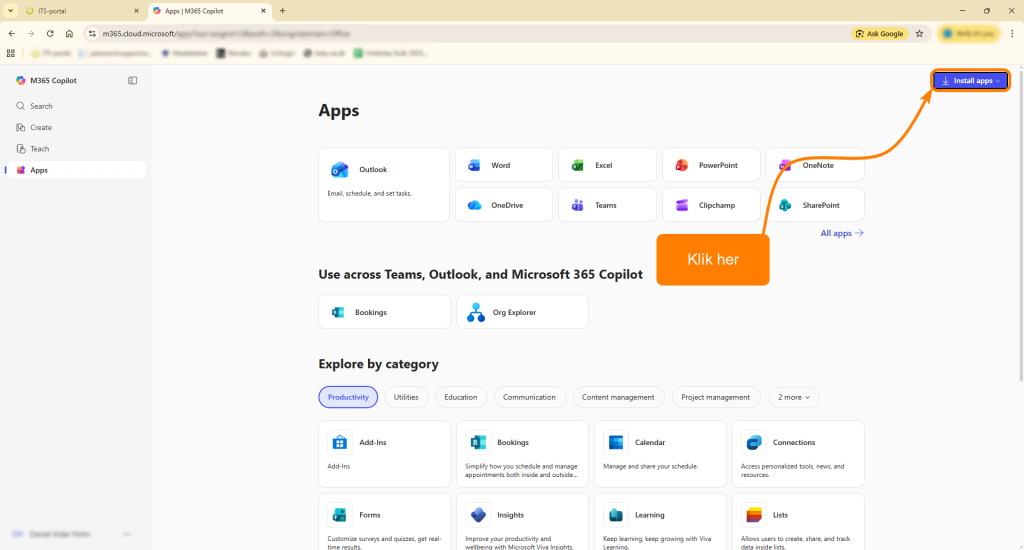This screenshot has height=550, width=1024.
Task: Open the Clipchamp app tile
Action: 711,205
